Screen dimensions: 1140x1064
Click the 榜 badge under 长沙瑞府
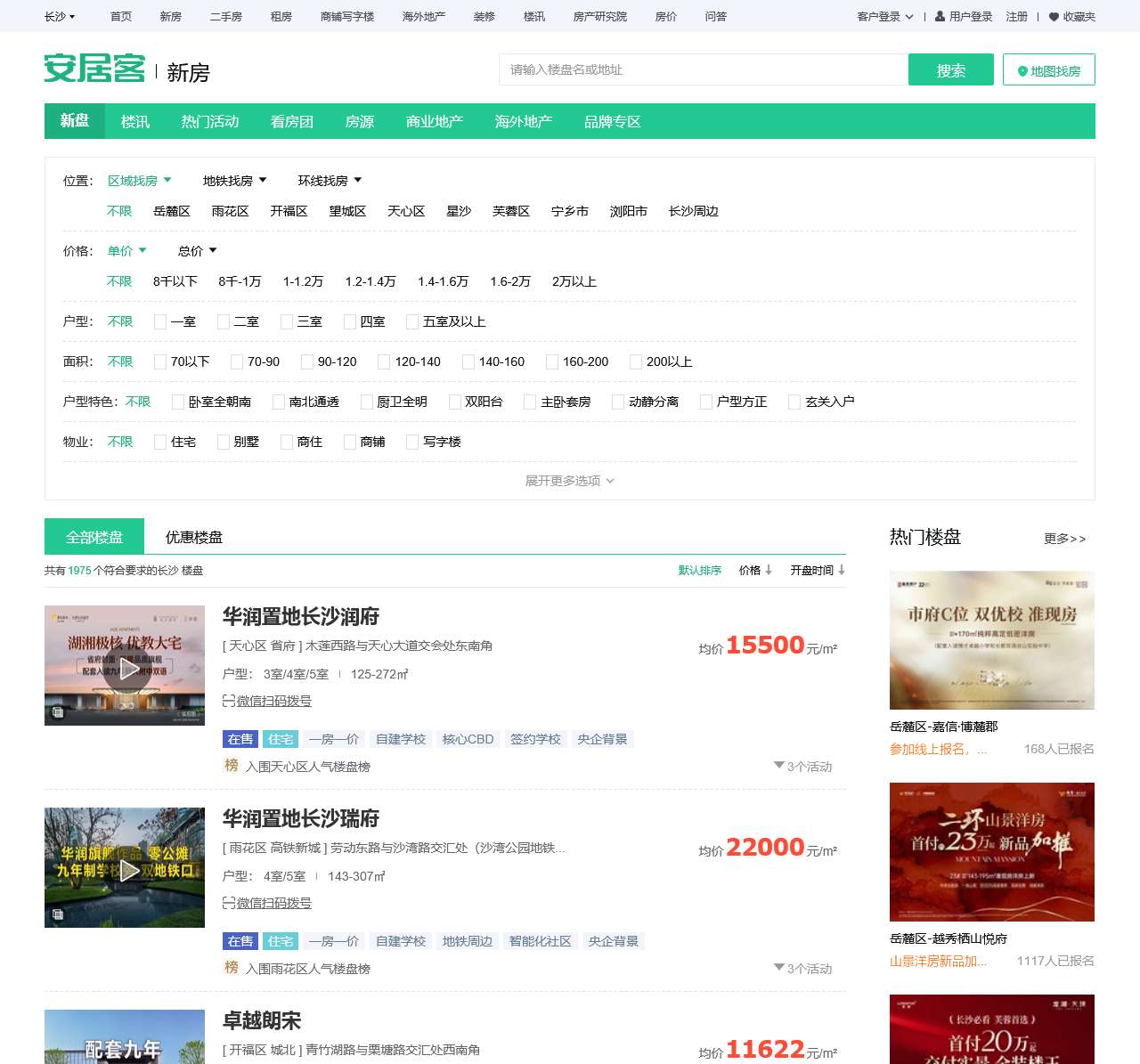click(x=232, y=967)
